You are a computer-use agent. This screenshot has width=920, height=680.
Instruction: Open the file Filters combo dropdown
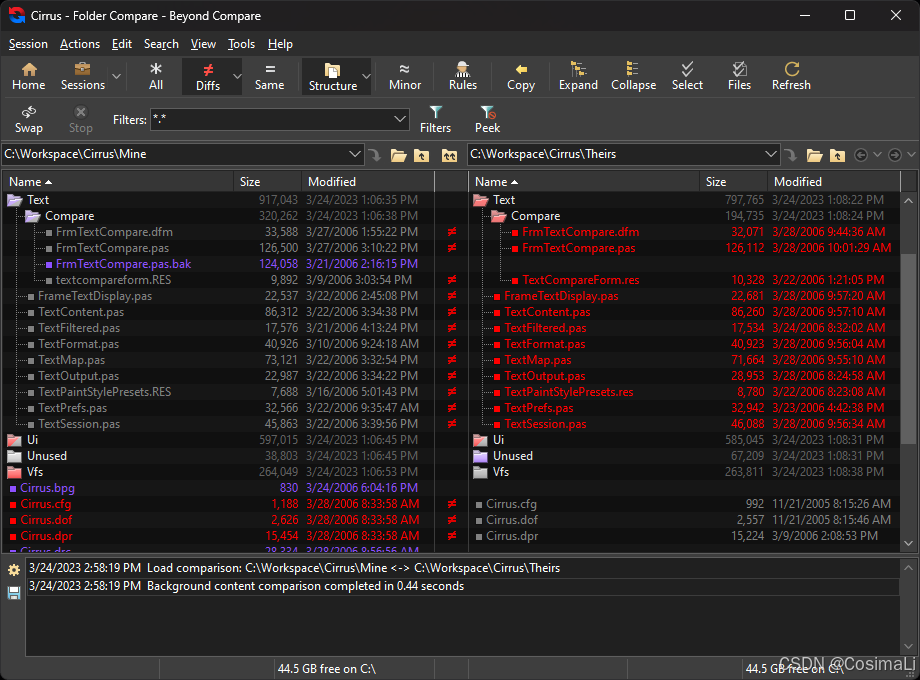click(x=400, y=119)
